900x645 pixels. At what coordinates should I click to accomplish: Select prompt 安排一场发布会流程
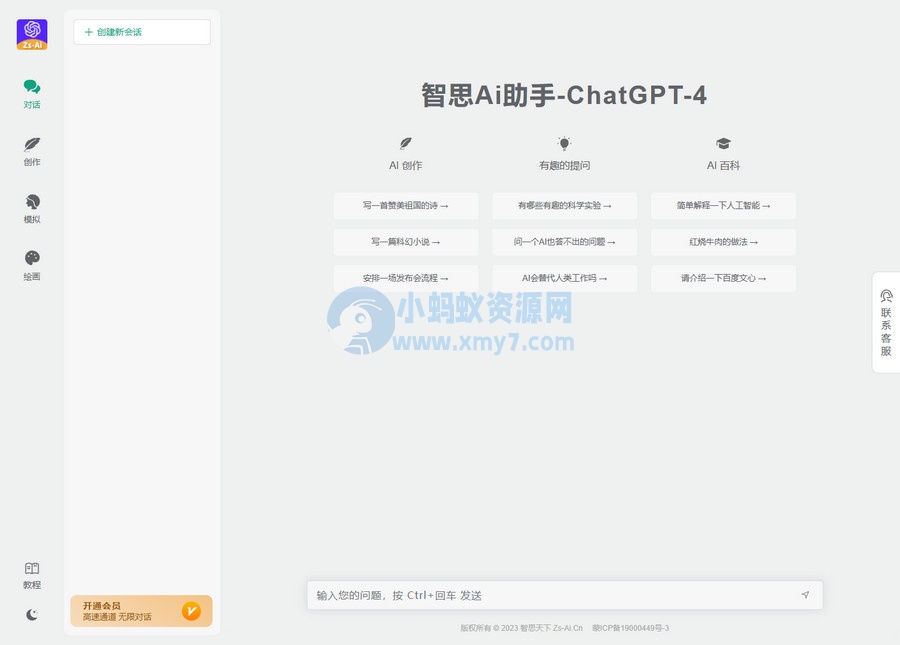click(x=406, y=278)
